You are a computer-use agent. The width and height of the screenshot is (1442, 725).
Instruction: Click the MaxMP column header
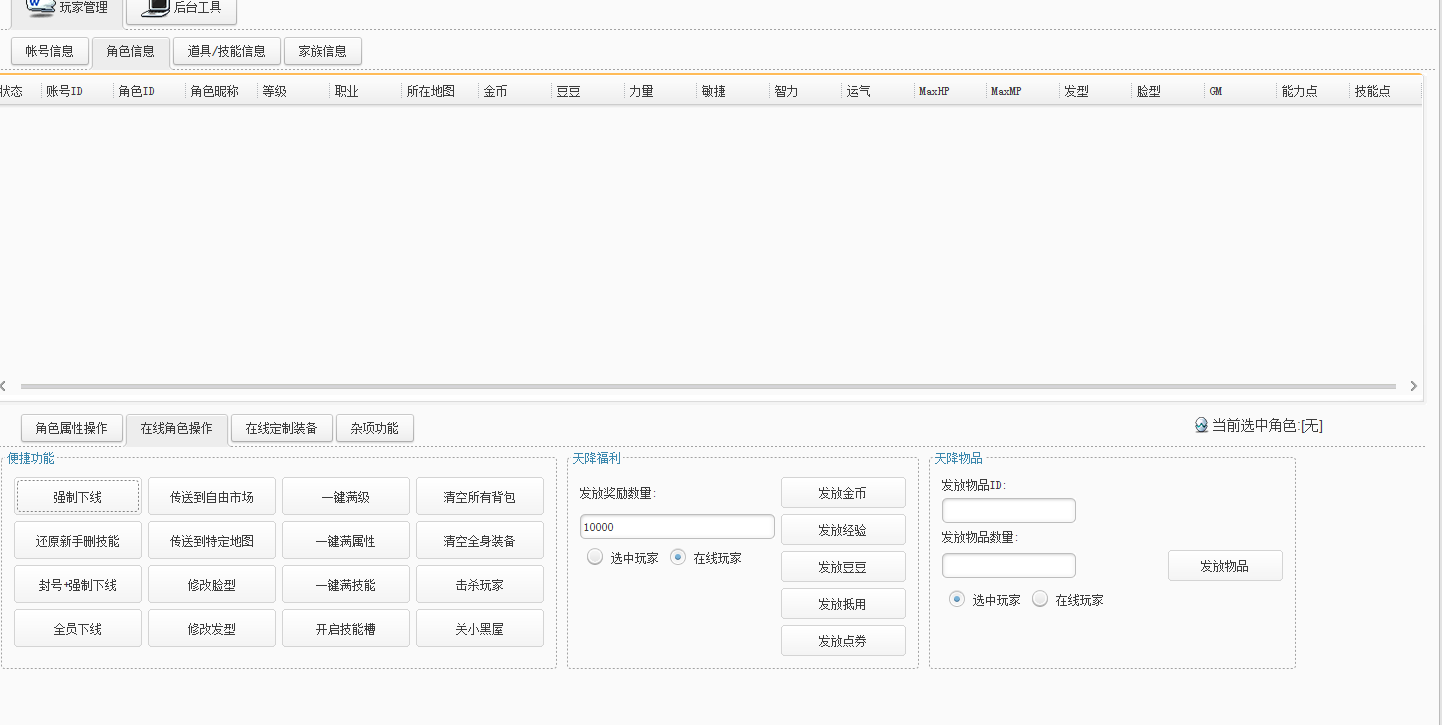(x=1023, y=91)
